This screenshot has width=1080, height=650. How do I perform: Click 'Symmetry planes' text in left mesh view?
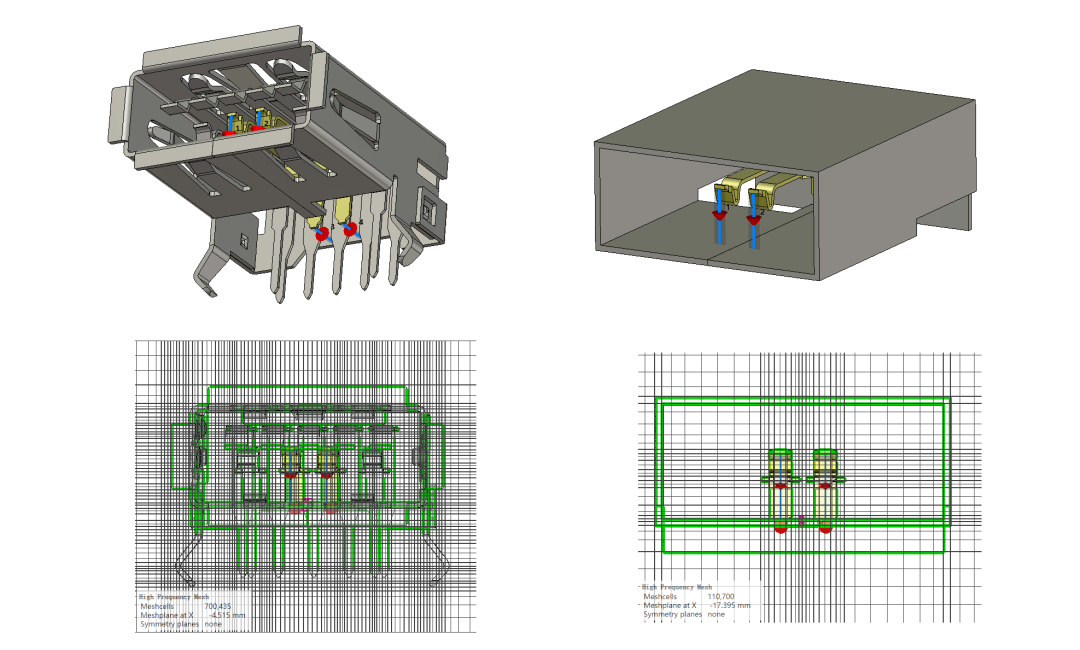coord(169,625)
